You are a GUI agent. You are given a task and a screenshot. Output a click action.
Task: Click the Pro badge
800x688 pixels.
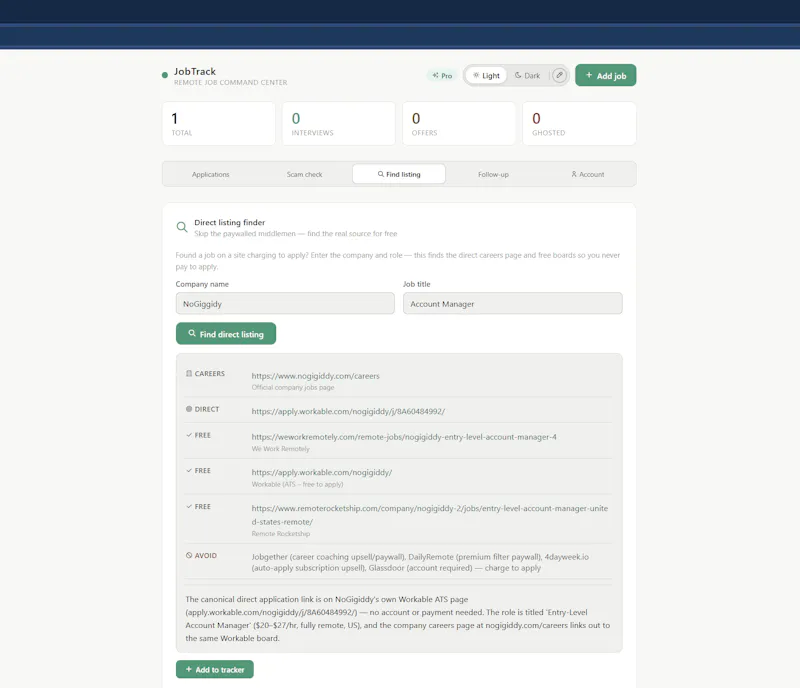click(442, 75)
